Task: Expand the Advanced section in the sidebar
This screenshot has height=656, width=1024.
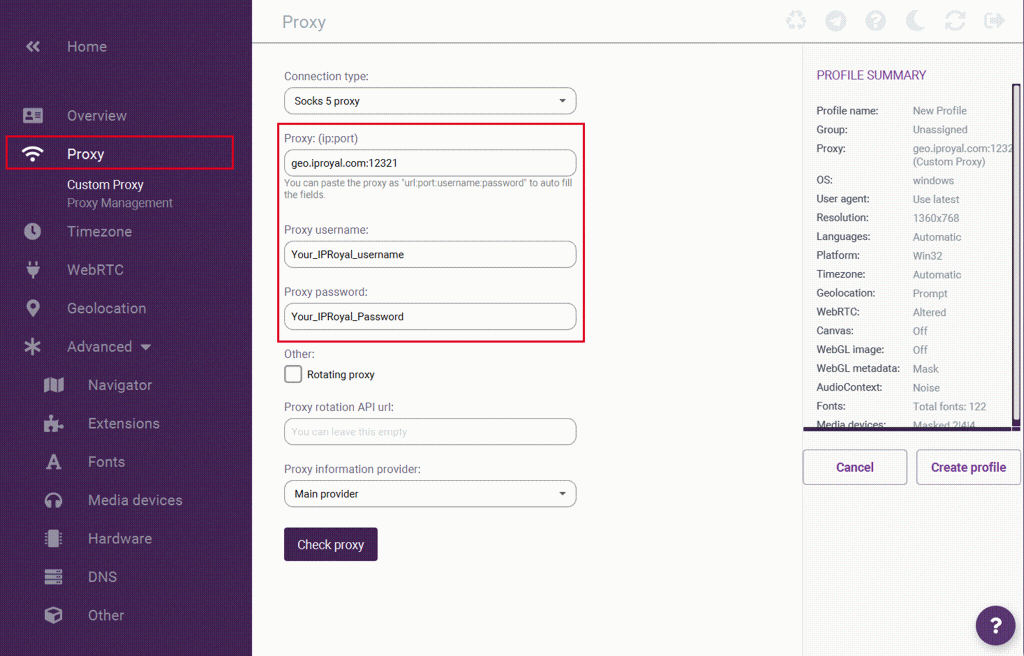Action: pos(109,347)
